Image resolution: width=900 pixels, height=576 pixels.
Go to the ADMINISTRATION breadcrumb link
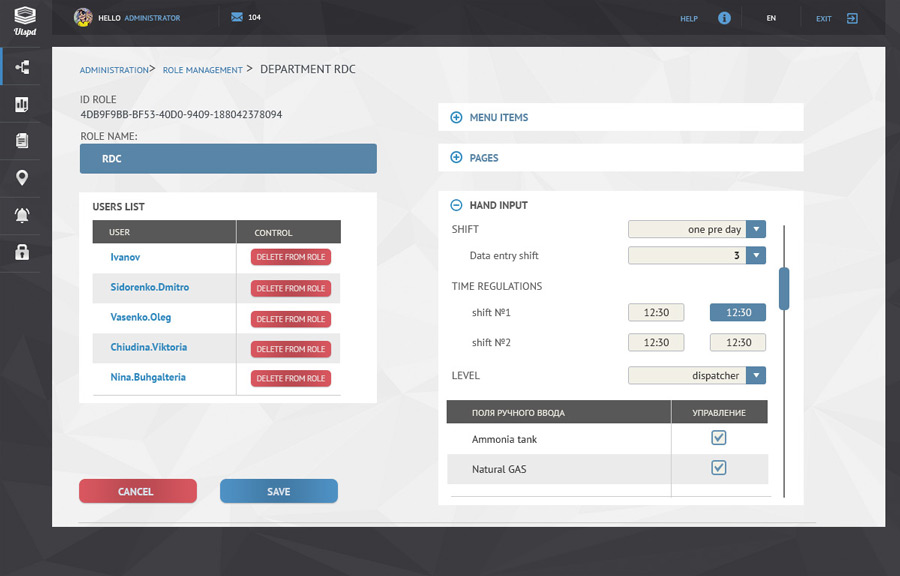pyautogui.click(x=112, y=69)
